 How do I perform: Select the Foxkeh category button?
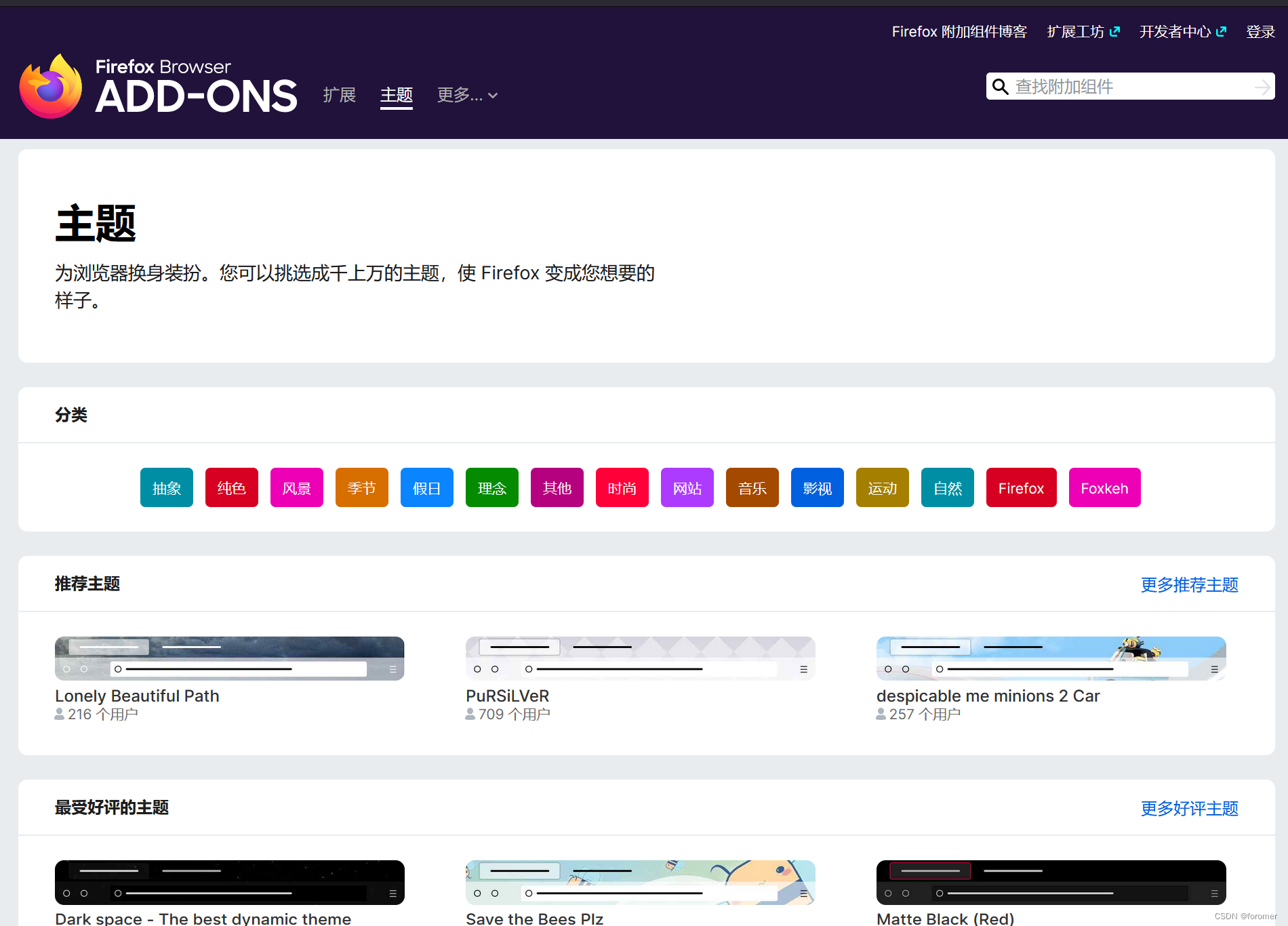point(1105,487)
